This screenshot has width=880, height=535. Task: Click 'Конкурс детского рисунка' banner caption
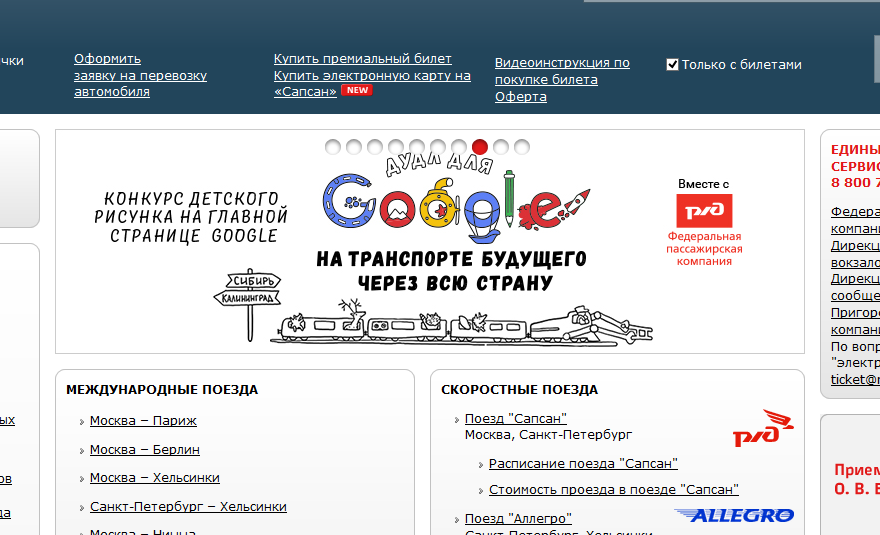click(x=191, y=217)
